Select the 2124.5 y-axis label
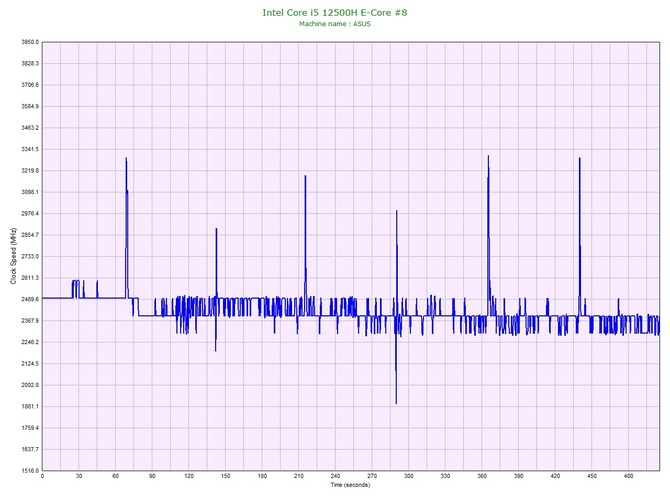 point(30,364)
